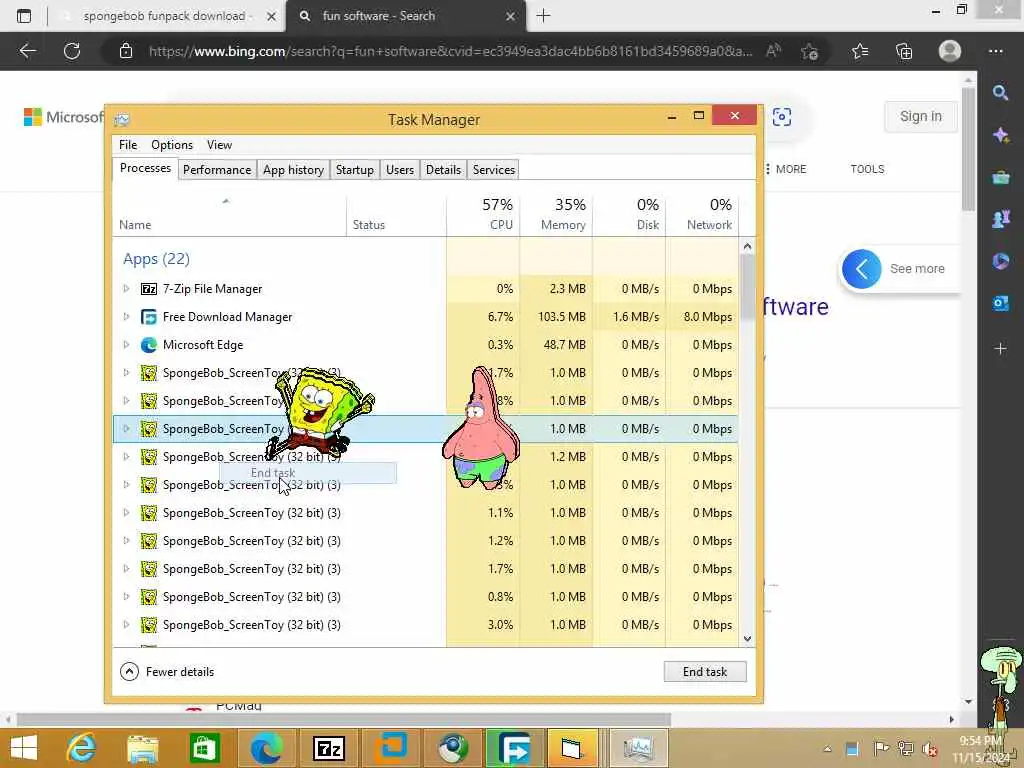
Task: Expand the SpongeBob_ScreenToy row showing 3.0% CPU
Action: coord(126,625)
